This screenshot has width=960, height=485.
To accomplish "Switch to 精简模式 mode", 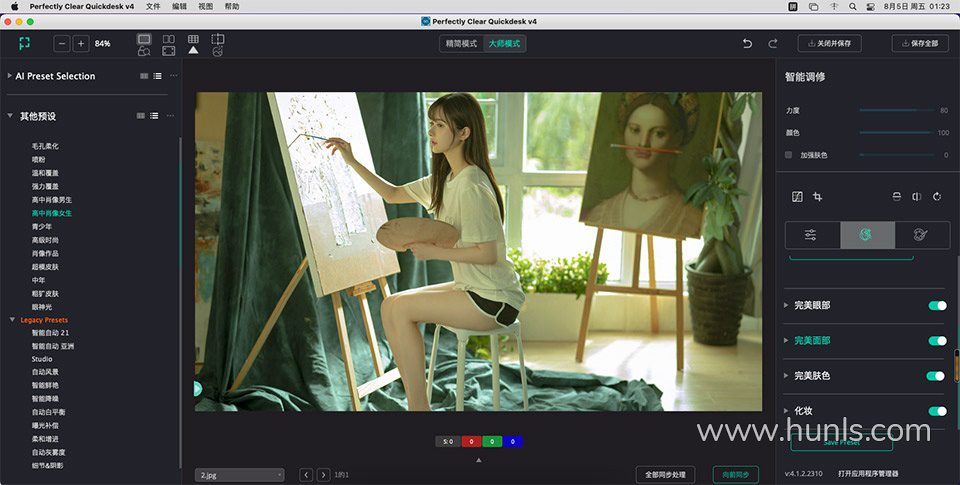I will [x=461, y=43].
